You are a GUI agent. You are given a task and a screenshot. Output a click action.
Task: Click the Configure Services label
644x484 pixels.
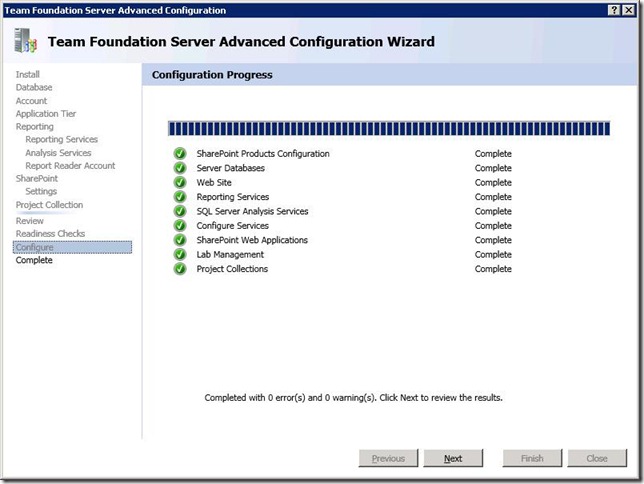click(232, 226)
